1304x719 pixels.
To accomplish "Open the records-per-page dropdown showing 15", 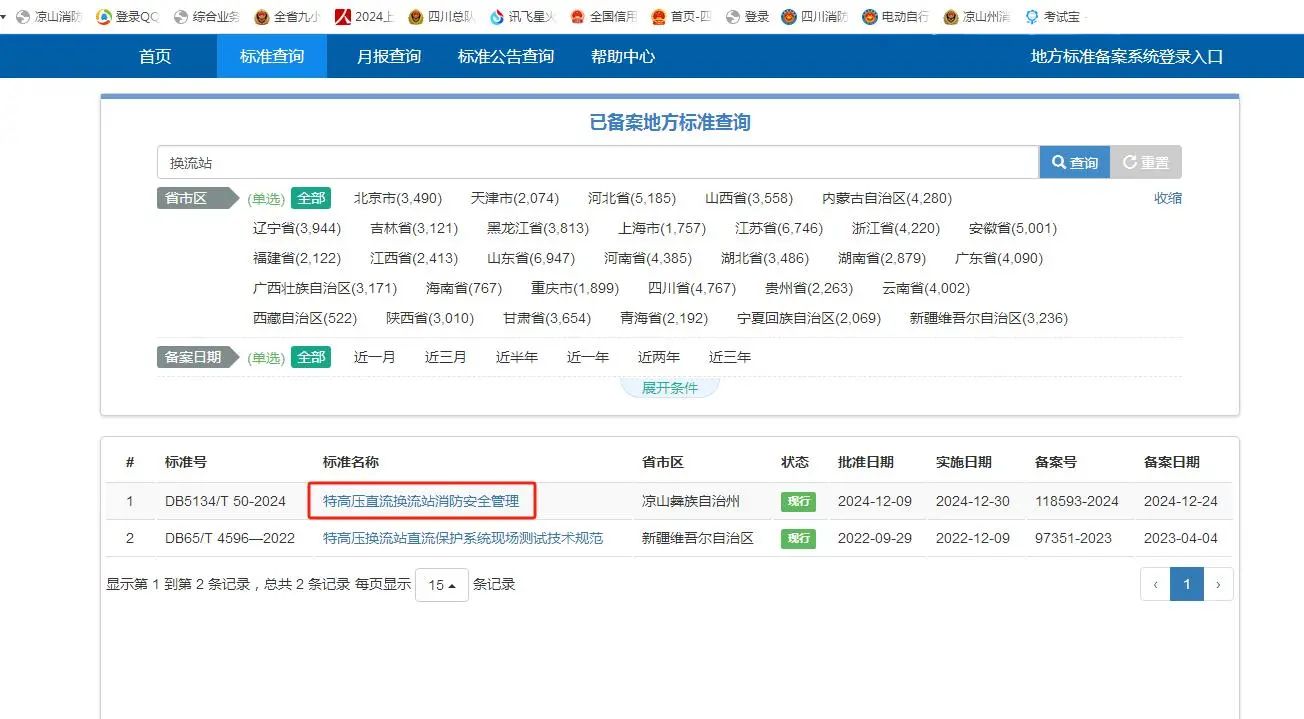I will pos(442,585).
